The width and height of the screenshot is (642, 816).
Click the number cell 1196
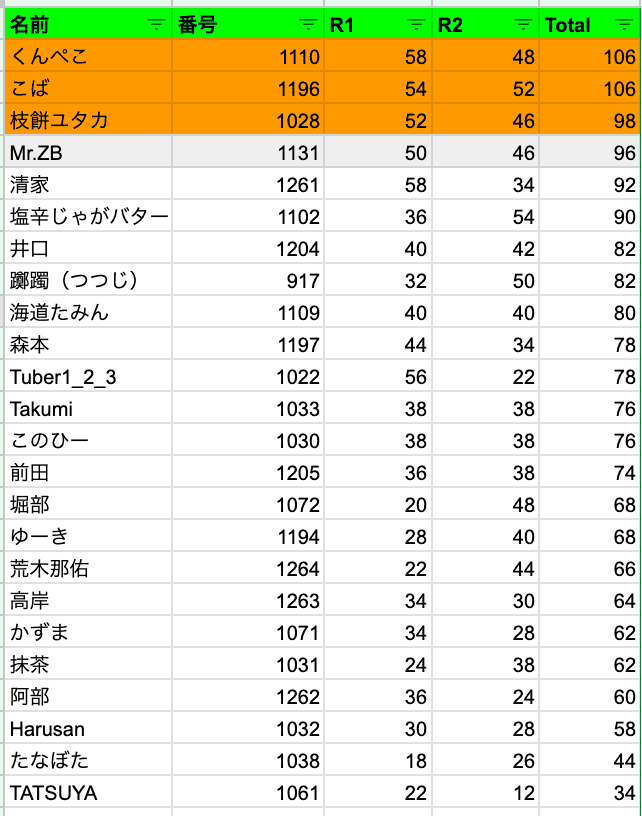[x=250, y=89]
